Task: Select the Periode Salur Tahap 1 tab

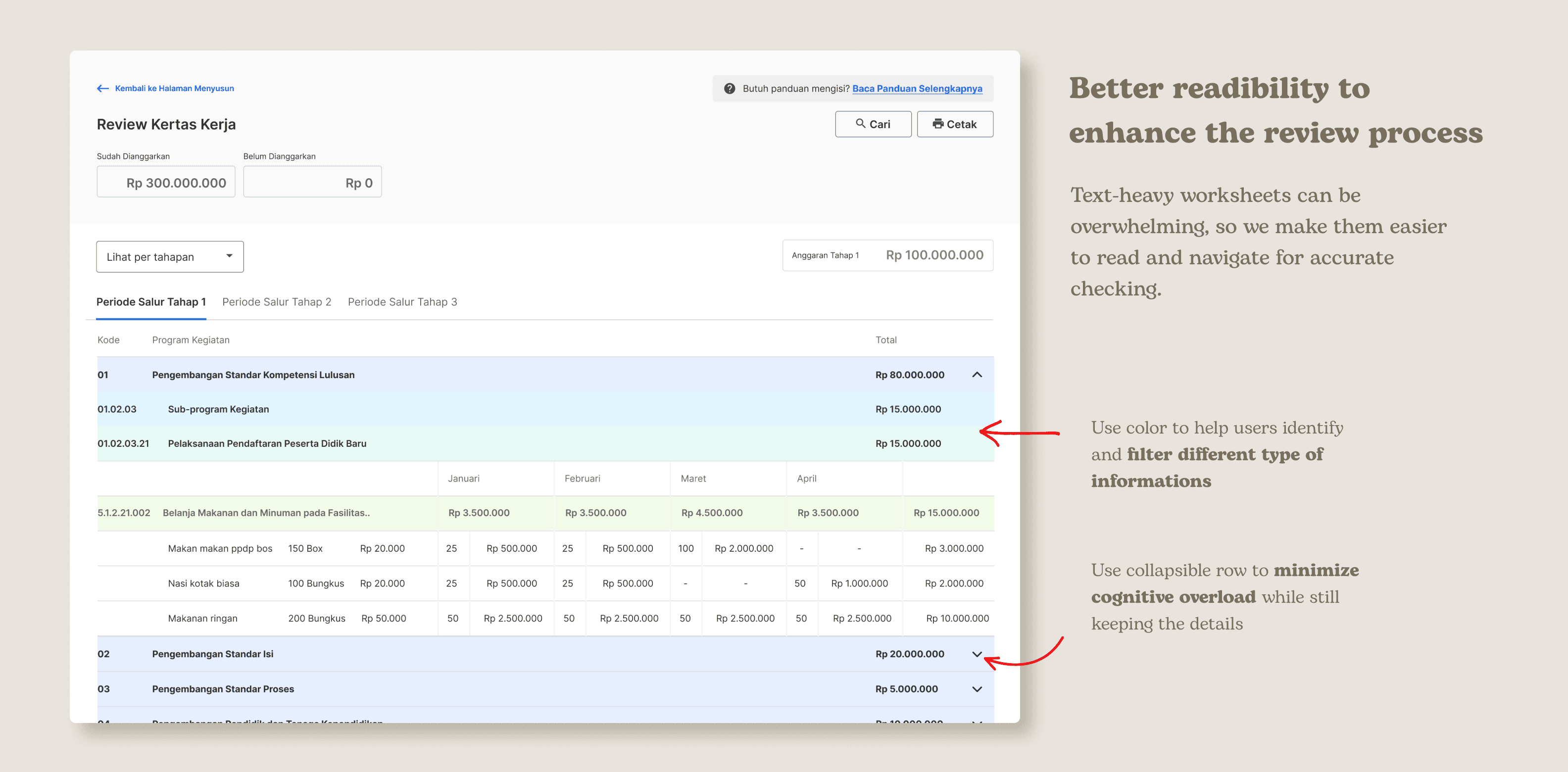Action: (x=151, y=302)
